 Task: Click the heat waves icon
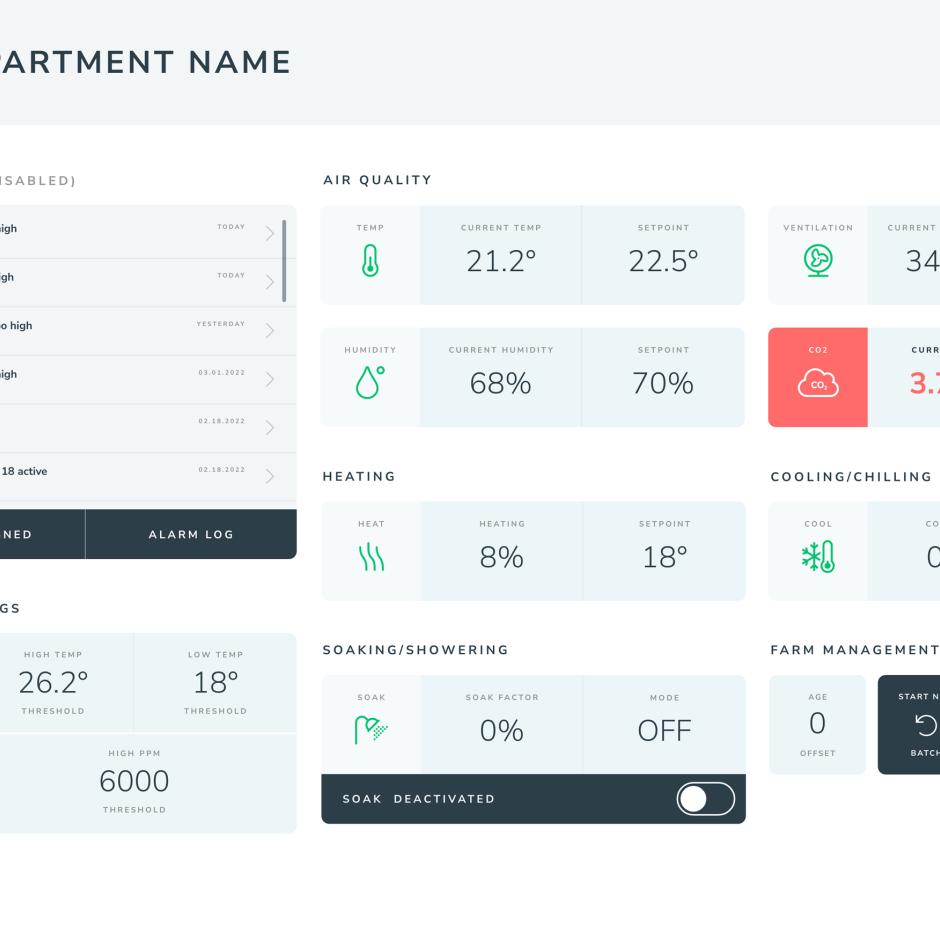371,557
